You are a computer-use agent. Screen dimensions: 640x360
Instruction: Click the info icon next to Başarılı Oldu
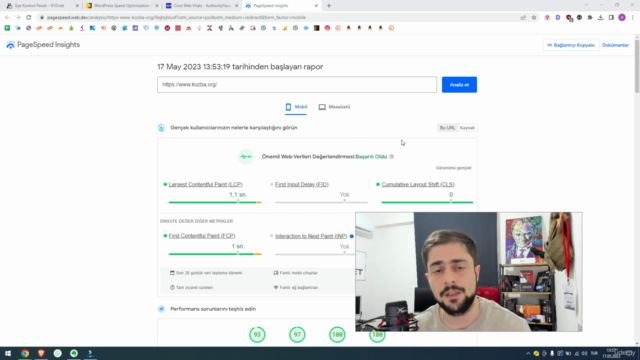[x=392, y=157]
